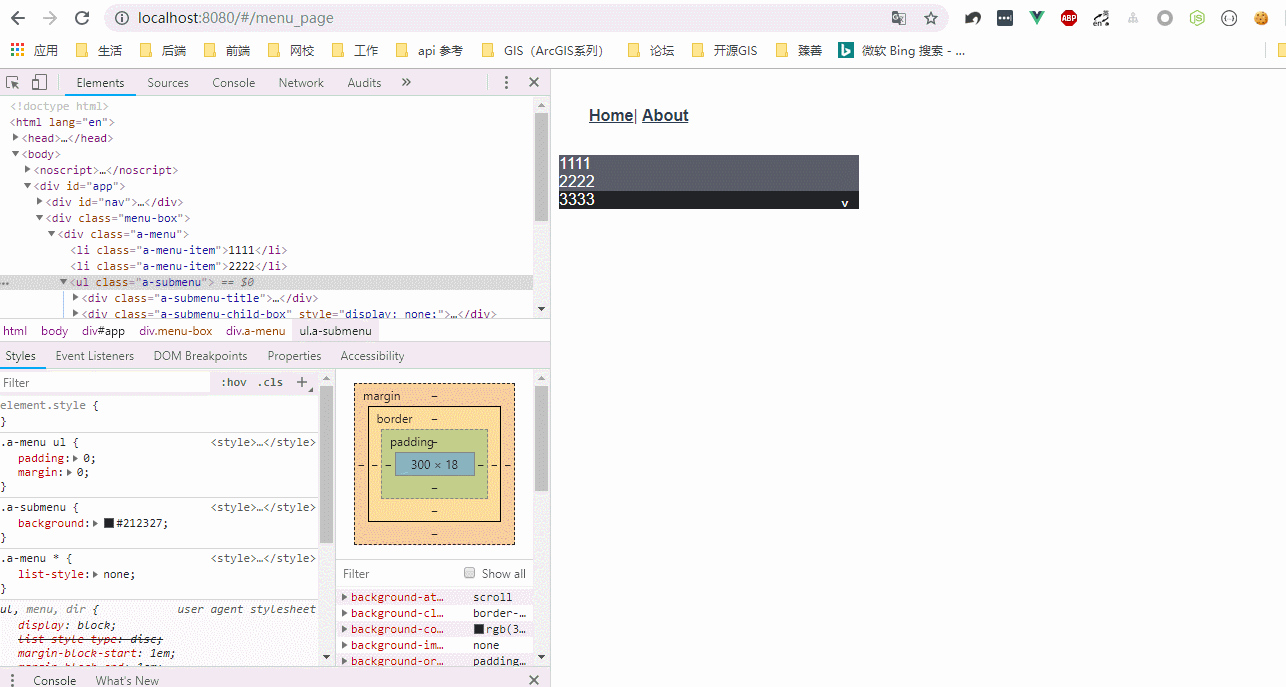This screenshot has width=1286, height=687.
Task: Open the Bing search bookmark
Action: pyautogui.click(x=902, y=50)
